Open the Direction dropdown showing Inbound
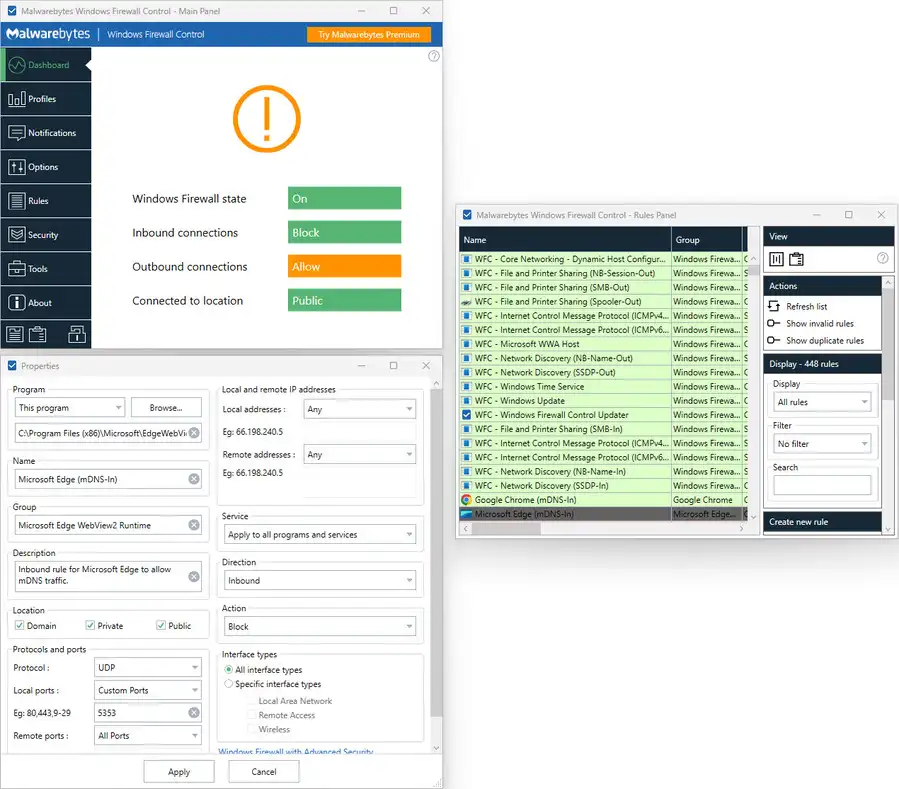This screenshot has height=789, width=899. click(320, 580)
